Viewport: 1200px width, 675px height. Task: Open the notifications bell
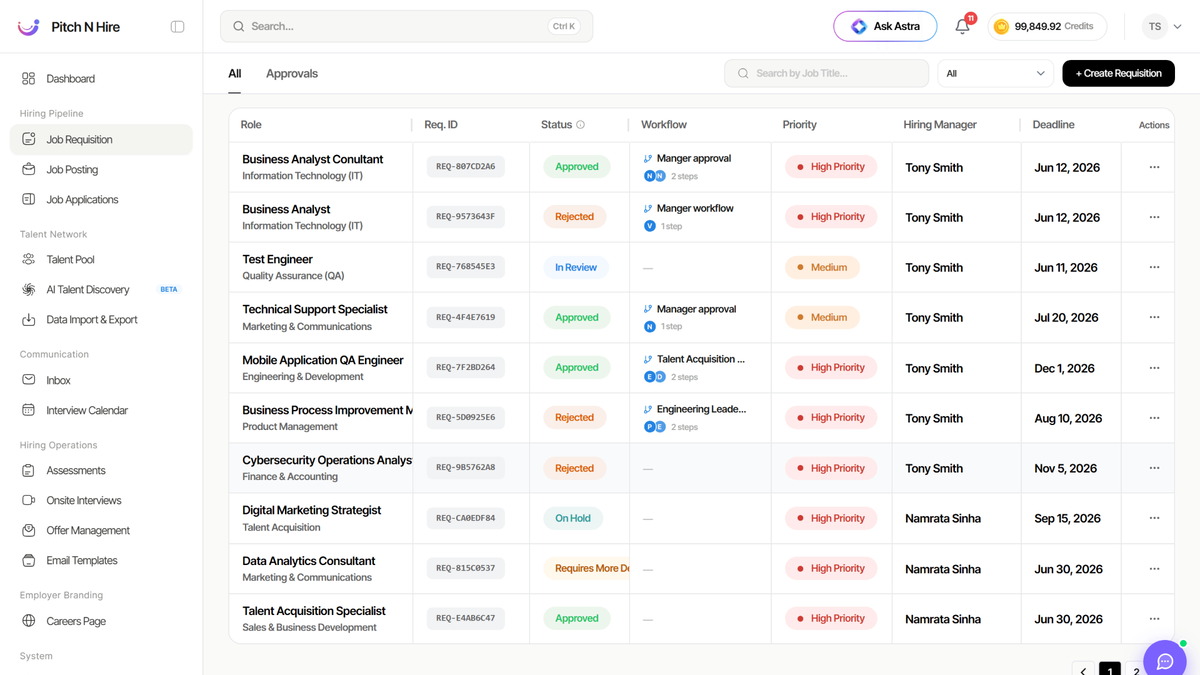point(962,27)
